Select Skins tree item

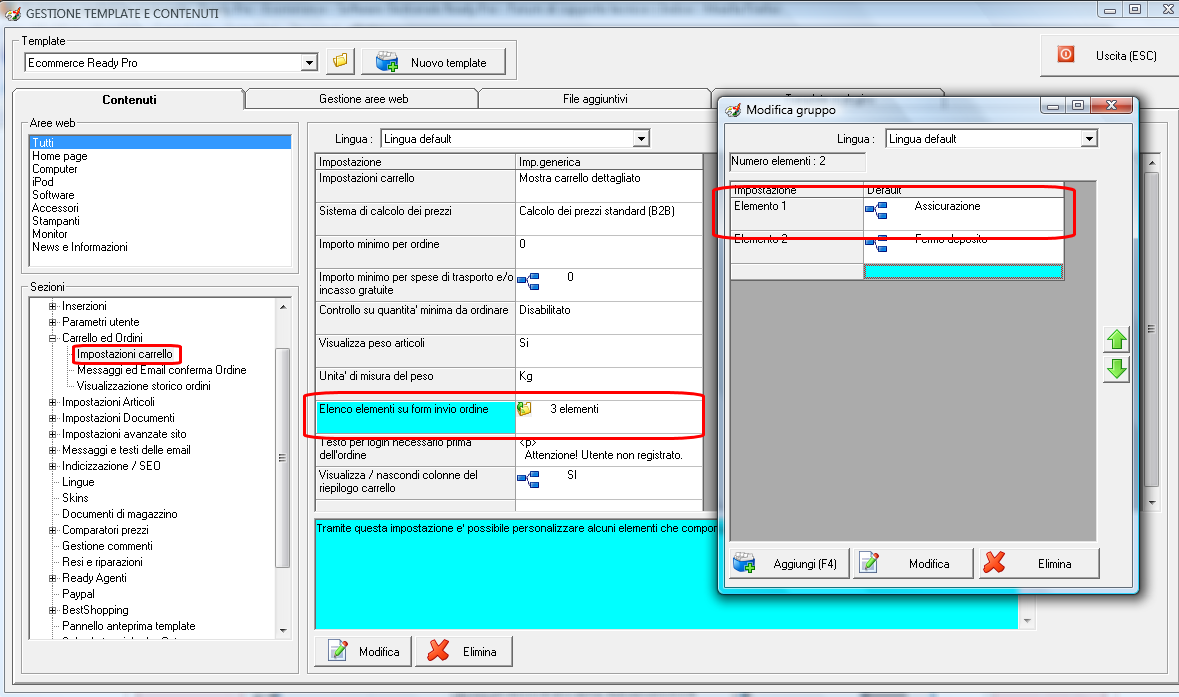pos(75,498)
